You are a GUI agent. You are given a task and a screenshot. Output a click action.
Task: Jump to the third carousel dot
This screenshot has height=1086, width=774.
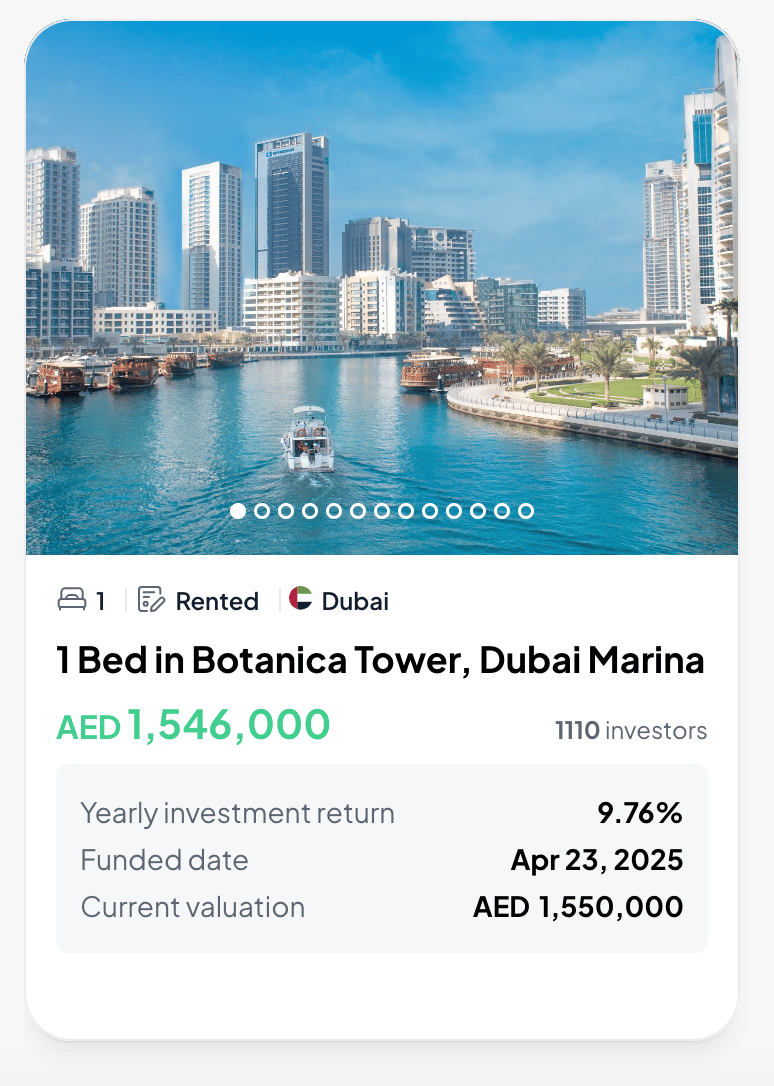point(286,511)
